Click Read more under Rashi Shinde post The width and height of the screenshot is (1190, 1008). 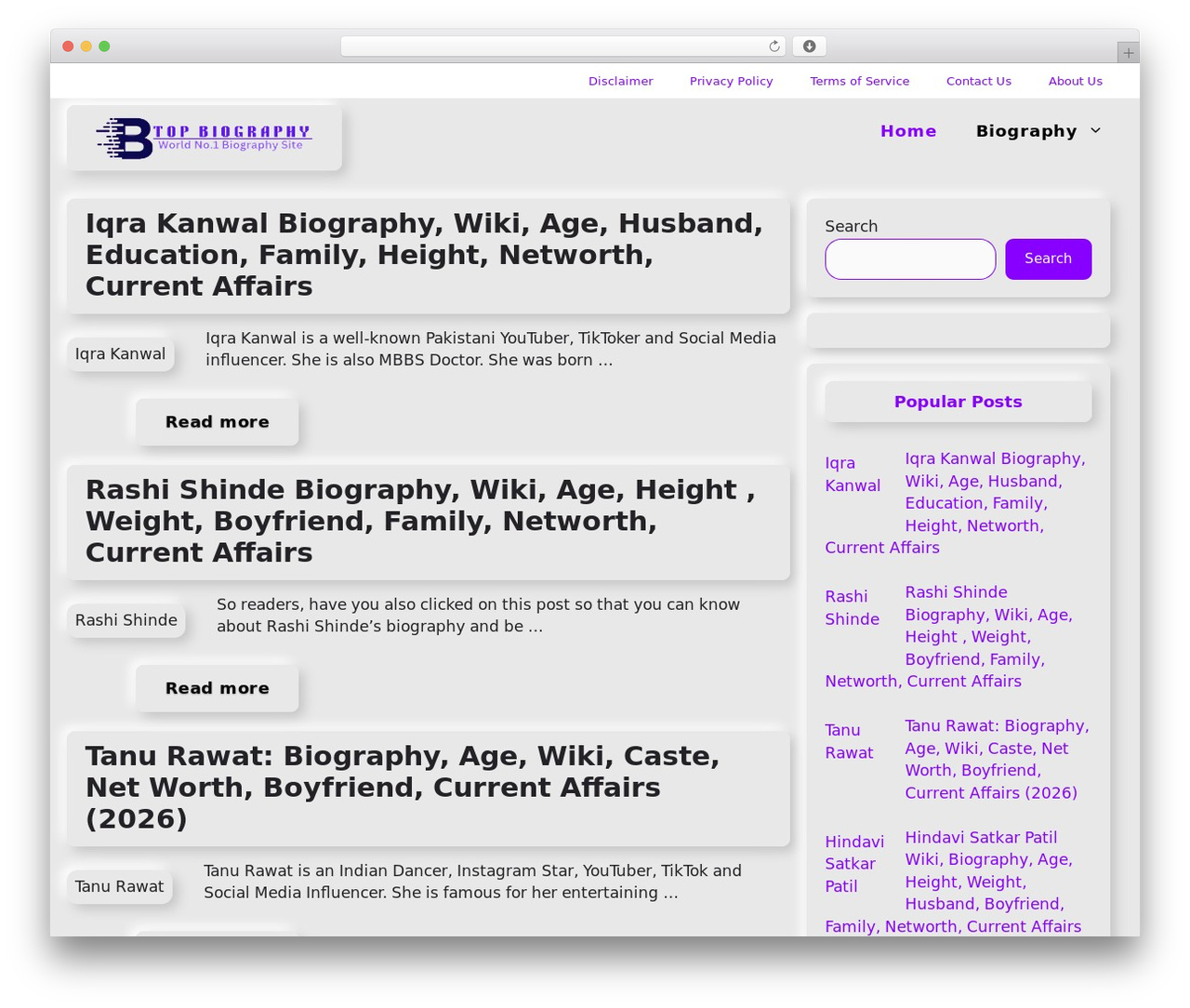pyautogui.click(x=218, y=688)
